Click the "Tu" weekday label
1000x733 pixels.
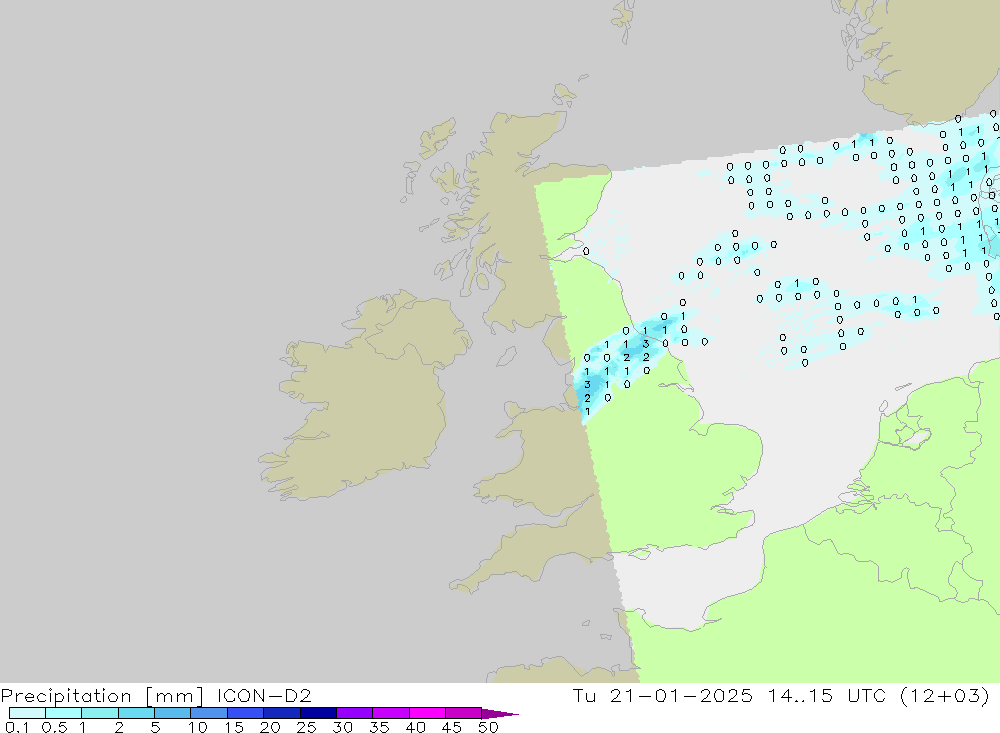(x=584, y=695)
